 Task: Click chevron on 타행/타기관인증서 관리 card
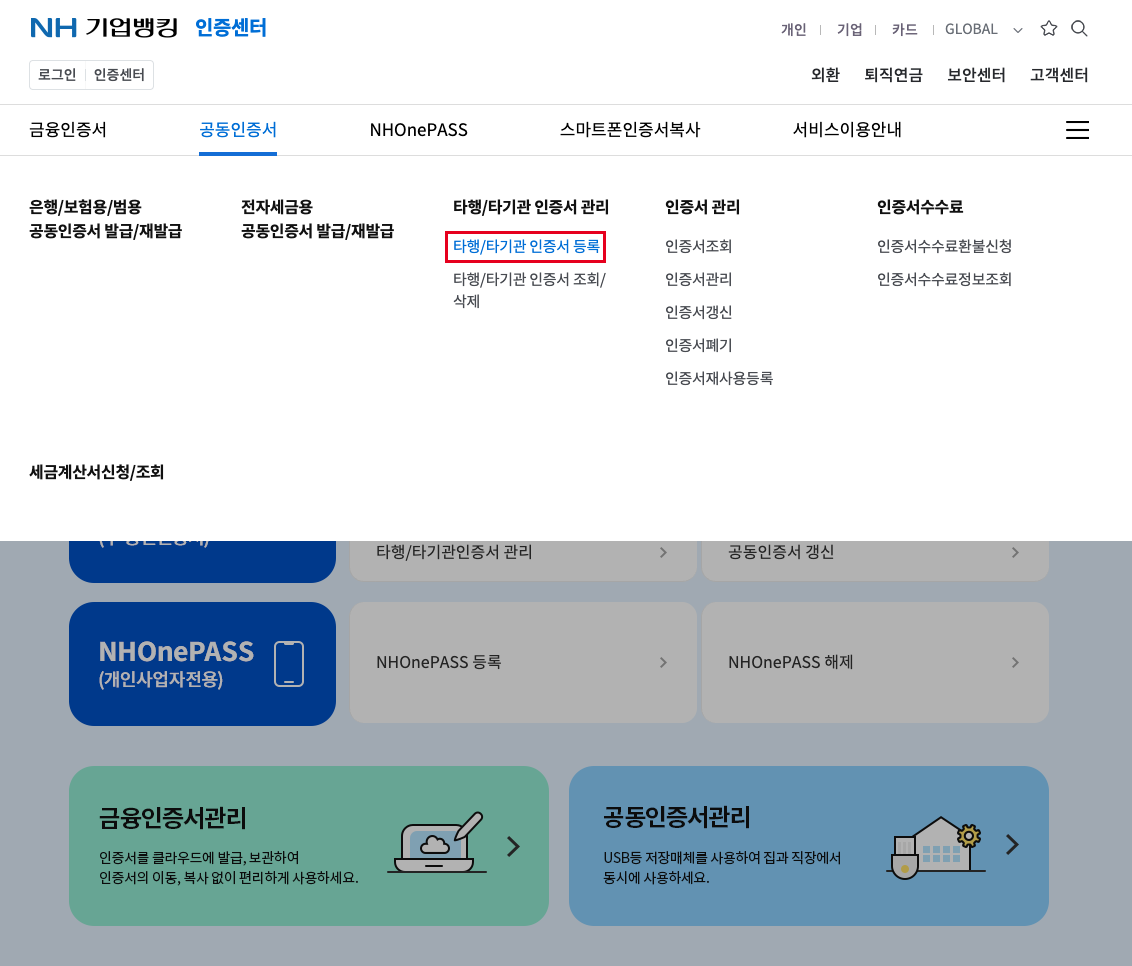click(x=663, y=552)
